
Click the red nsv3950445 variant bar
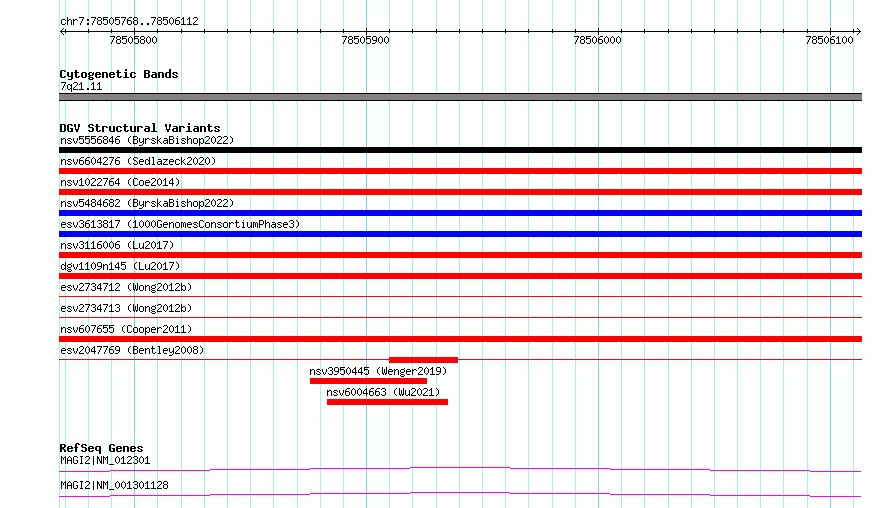tap(368, 381)
